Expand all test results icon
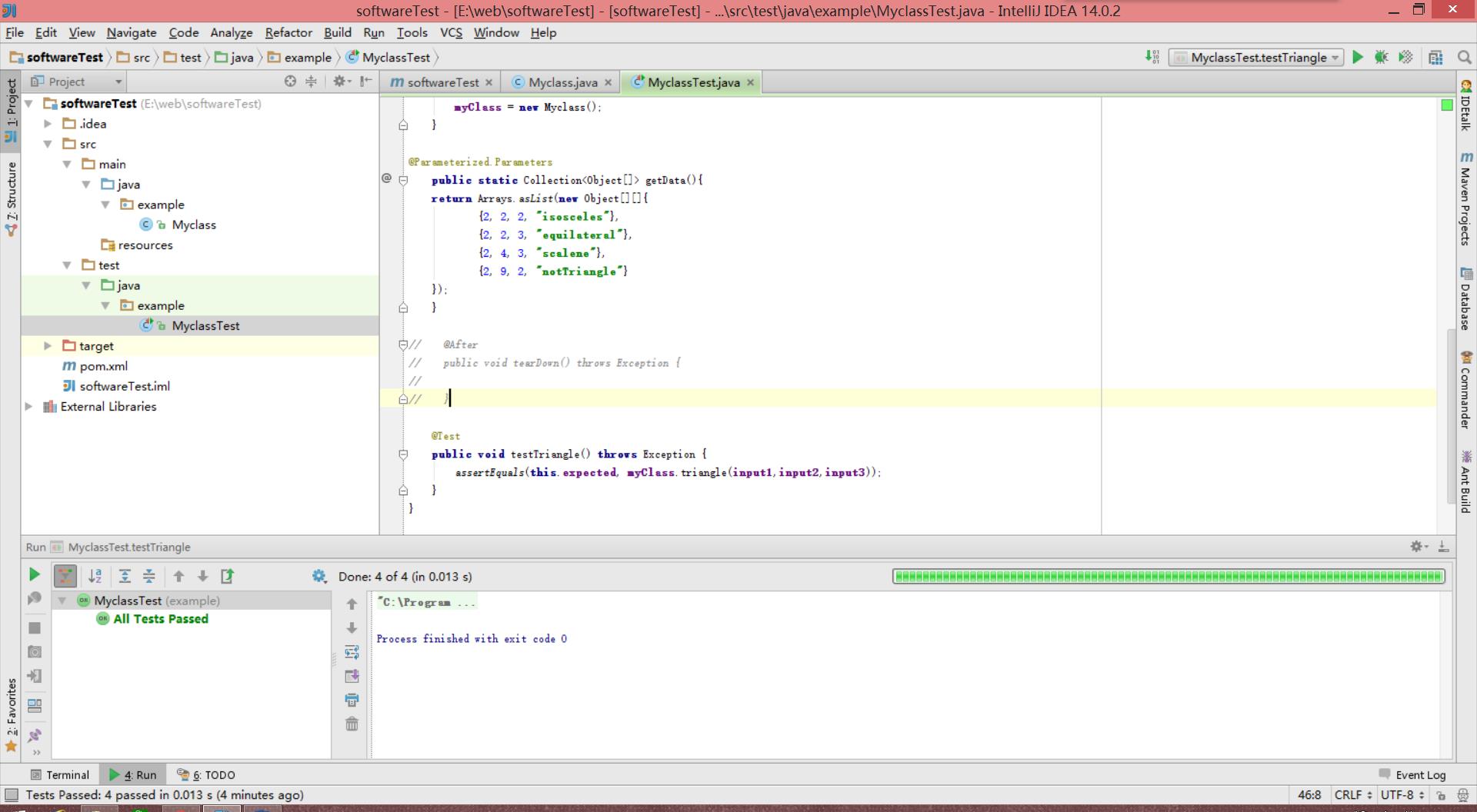The image size is (1477, 812). pyautogui.click(x=125, y=576)
